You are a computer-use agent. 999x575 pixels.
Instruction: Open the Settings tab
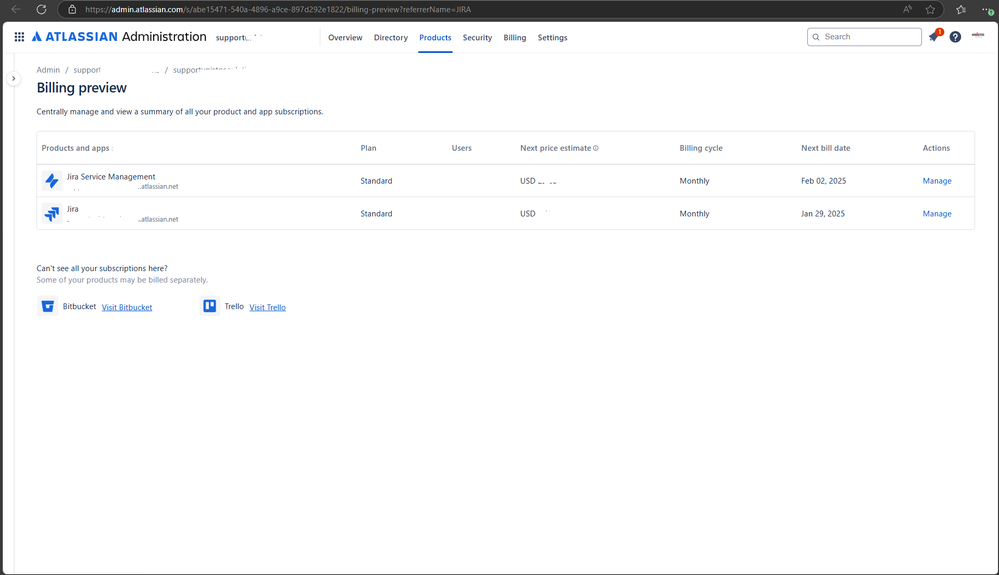(x=552, y=38)
